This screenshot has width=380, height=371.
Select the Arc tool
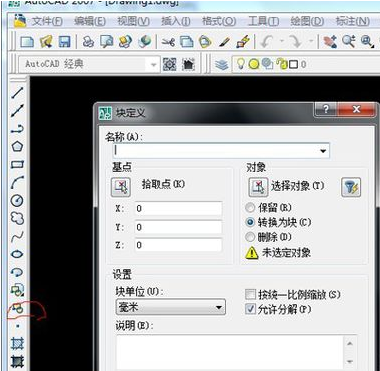(17, 182)
